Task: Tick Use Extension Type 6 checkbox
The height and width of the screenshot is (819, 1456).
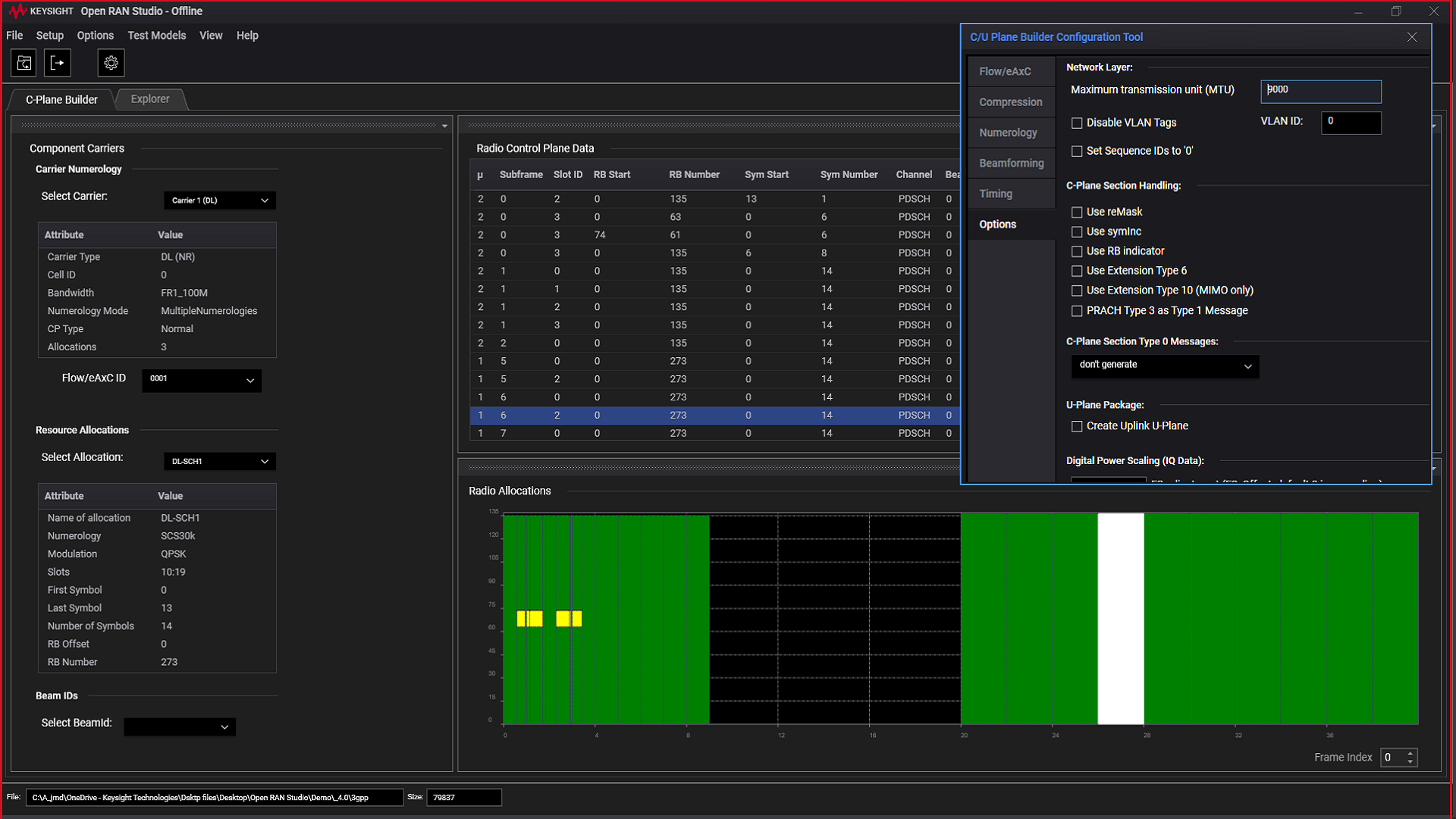Action: click(x=1077, y=271)
